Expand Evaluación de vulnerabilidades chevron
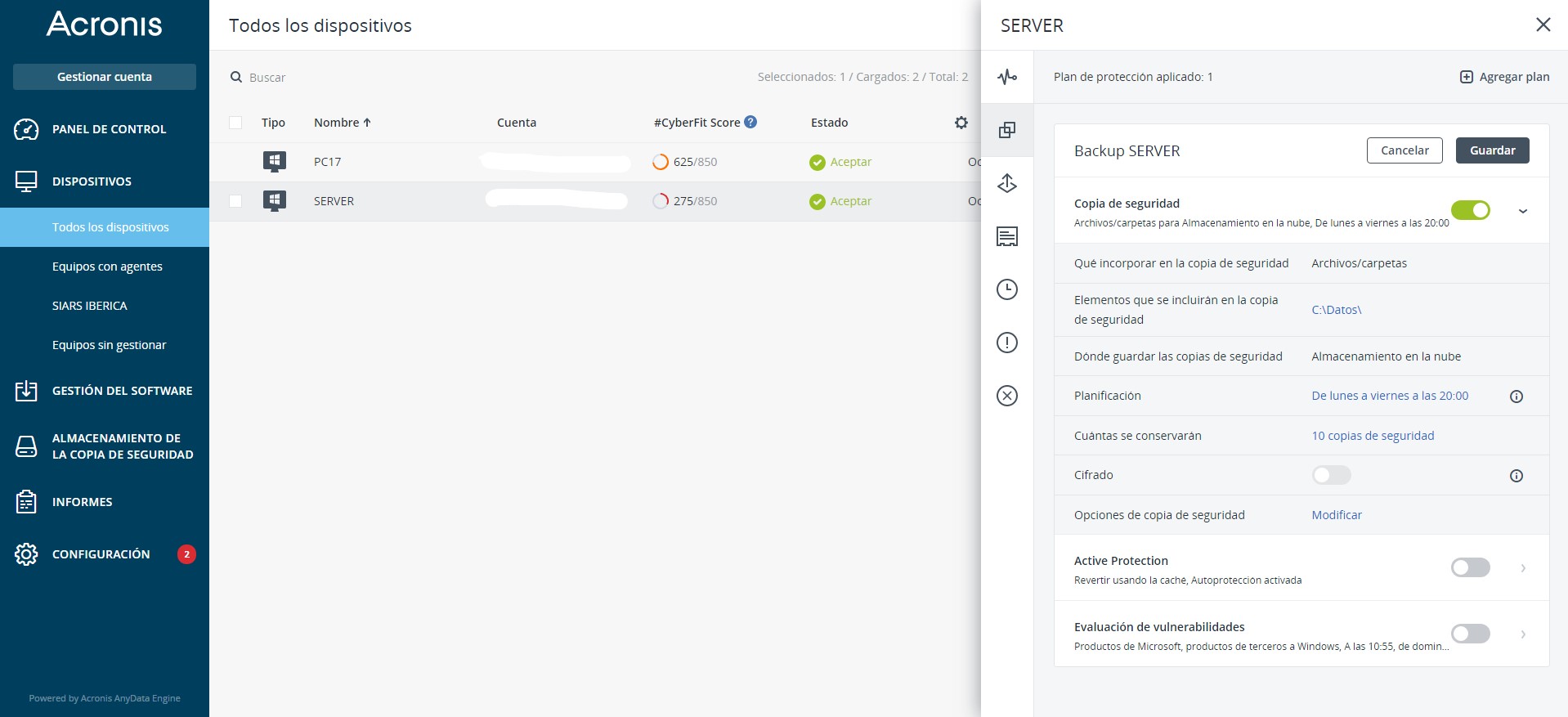 [x=1523, y=634]
